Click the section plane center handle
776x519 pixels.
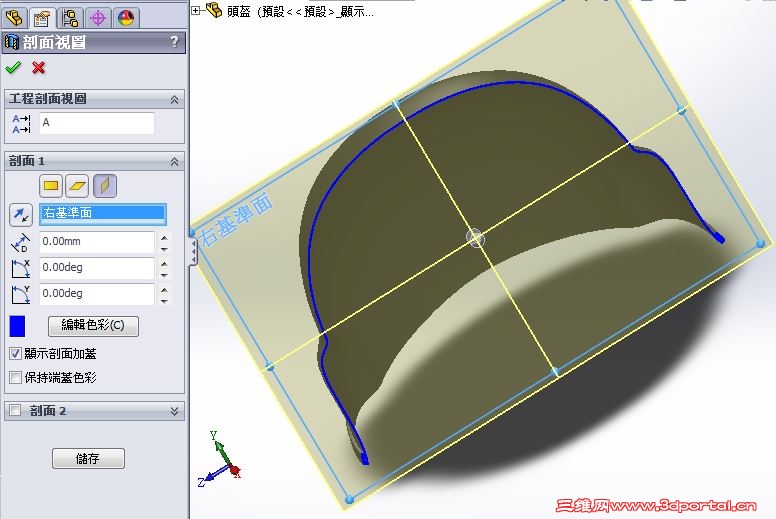pos(476,238)
